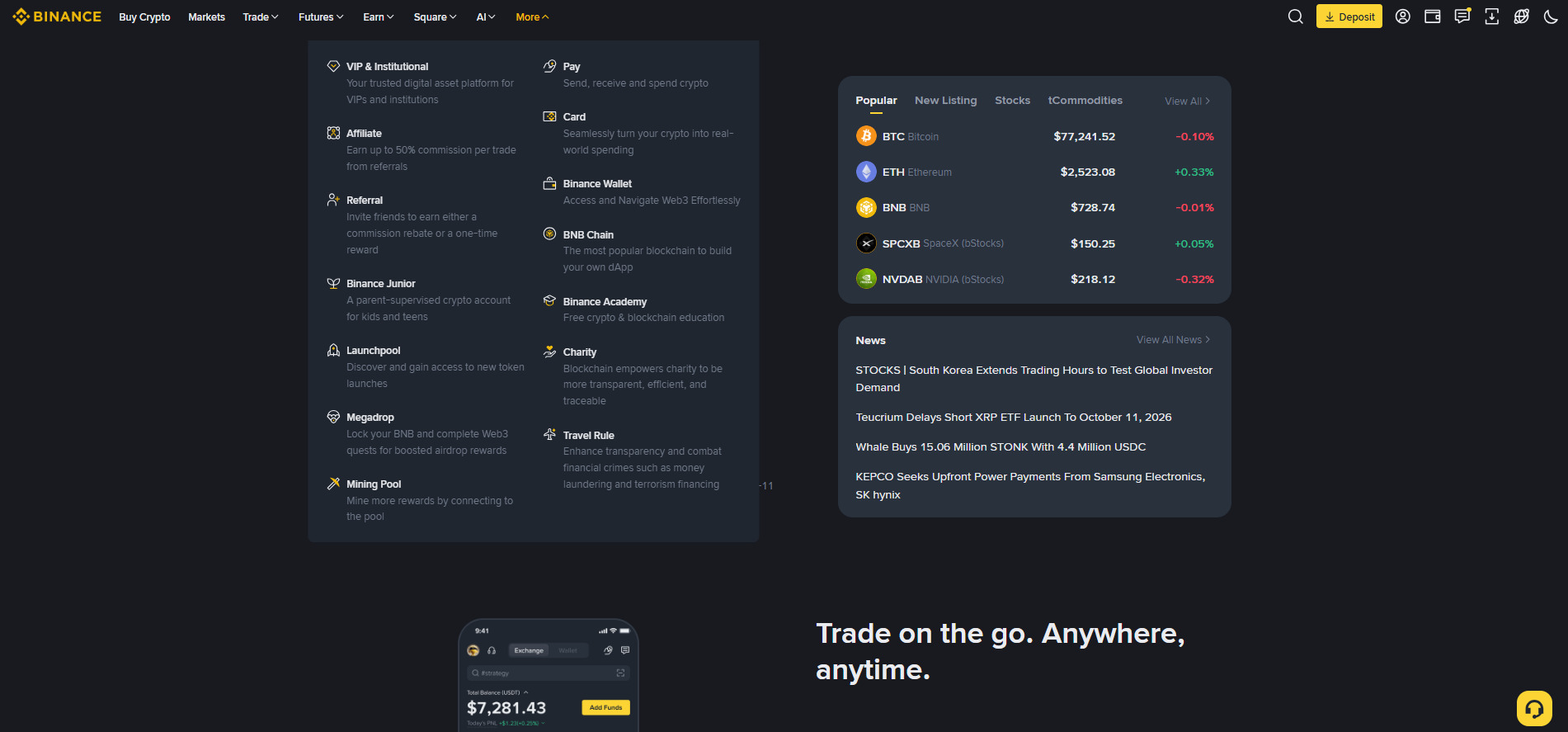
Task: Click the Megadrop icon
Action: point(333,417)
